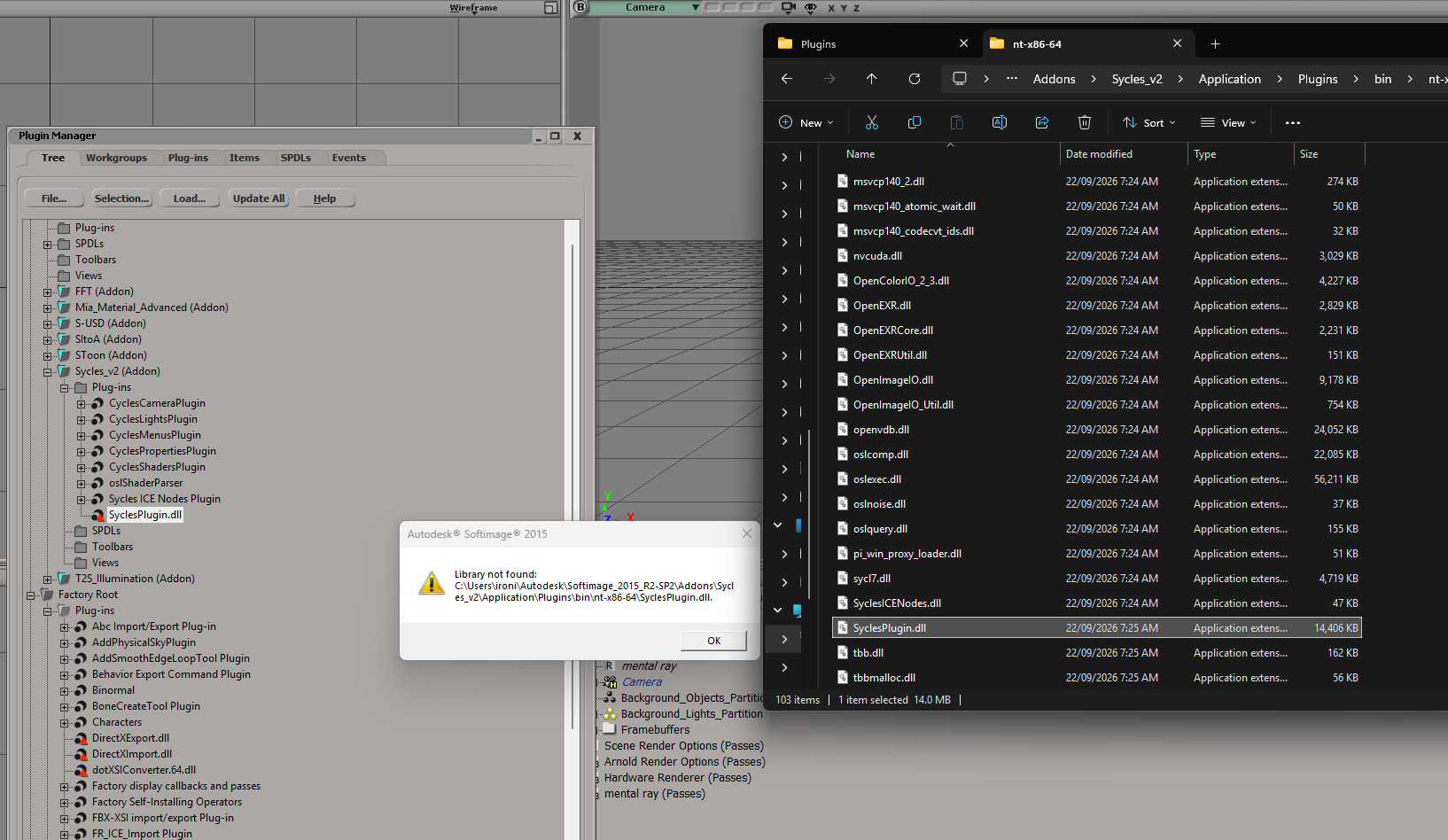Go up one folder level in File Explorer
This screenshot has width=1448, height=840.
[x=872, y=79]
